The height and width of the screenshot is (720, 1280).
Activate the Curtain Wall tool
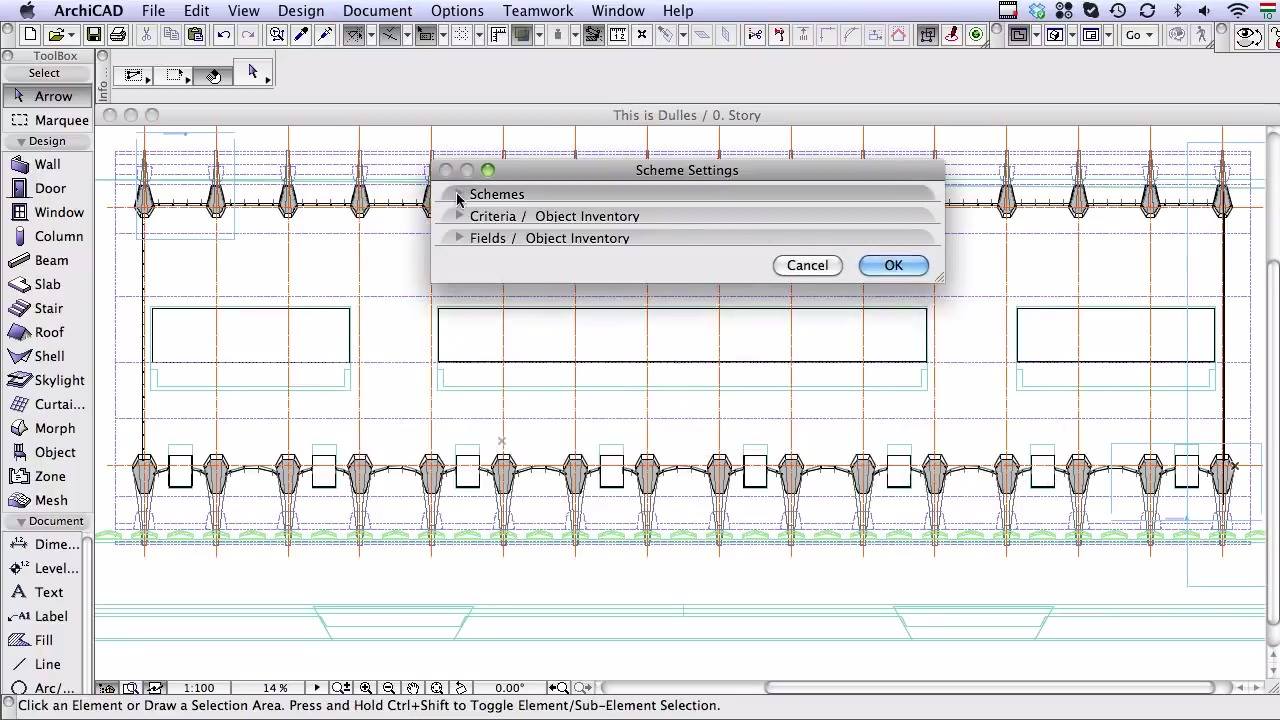click(47, 404)
